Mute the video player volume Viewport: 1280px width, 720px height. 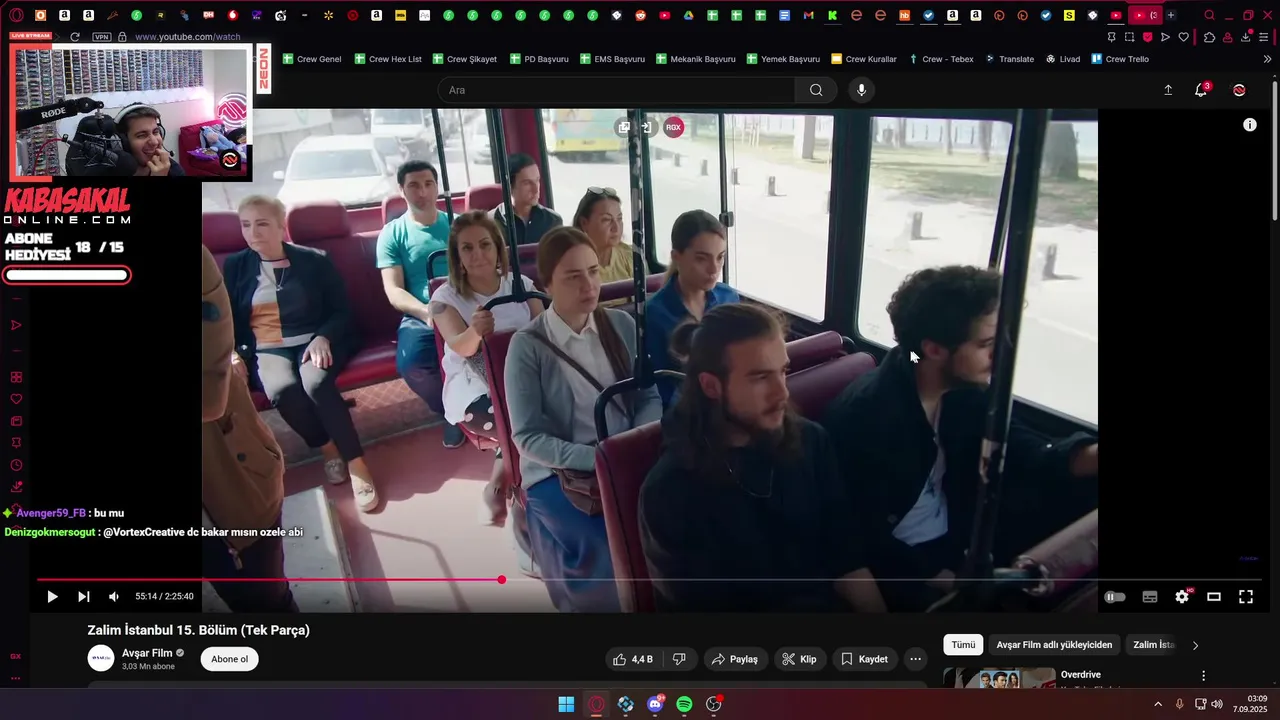[114, 597]
